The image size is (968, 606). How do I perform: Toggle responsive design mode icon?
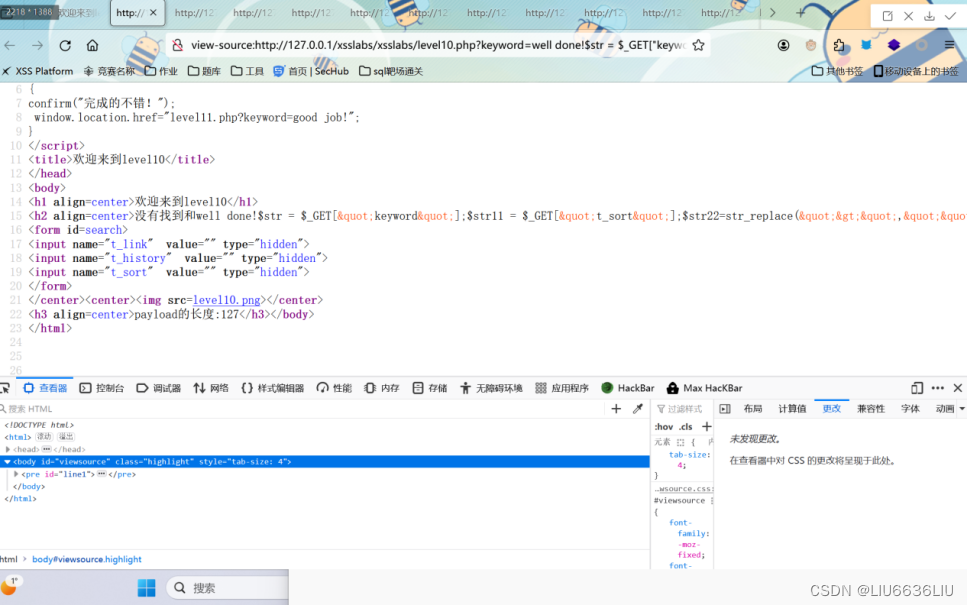point(917,388)
